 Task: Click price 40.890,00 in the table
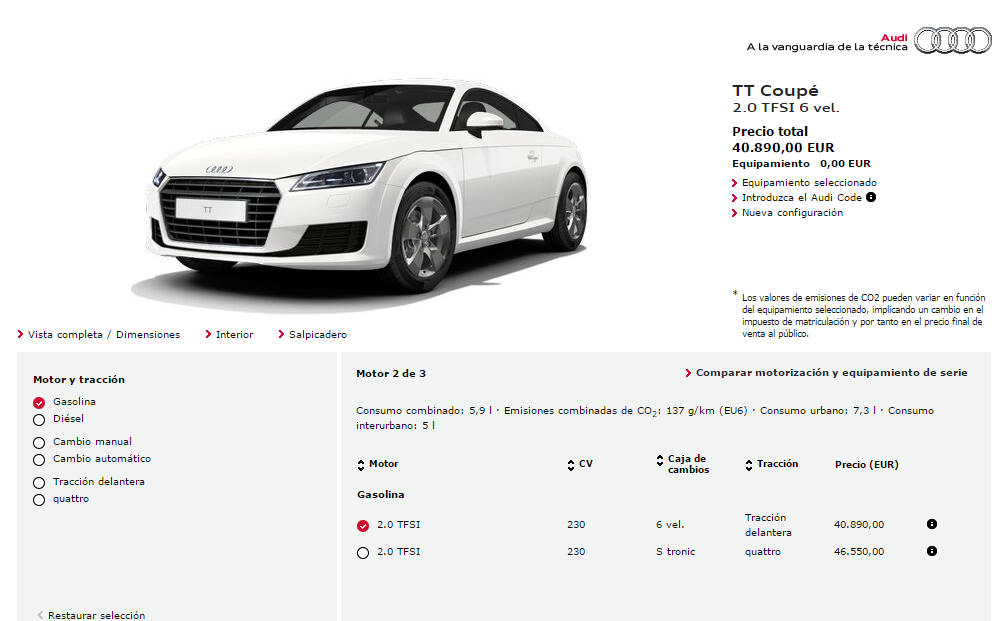[x=858, y=525]
